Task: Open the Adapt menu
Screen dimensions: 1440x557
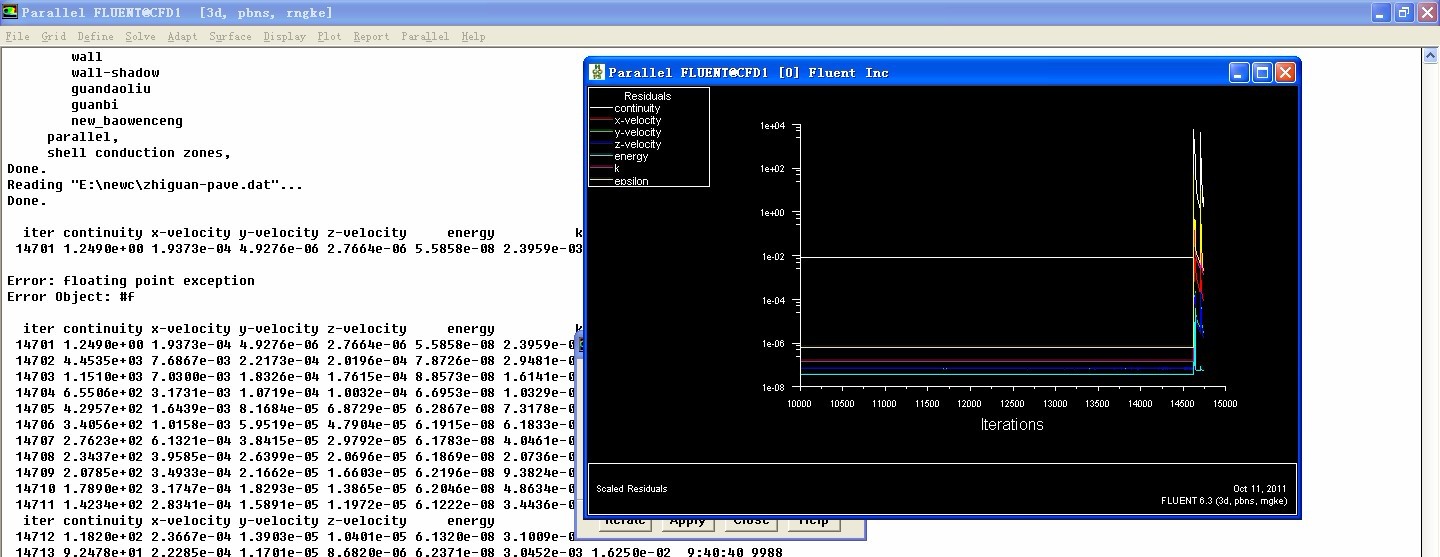Action: pyautogui.click(x=182, y=36)
